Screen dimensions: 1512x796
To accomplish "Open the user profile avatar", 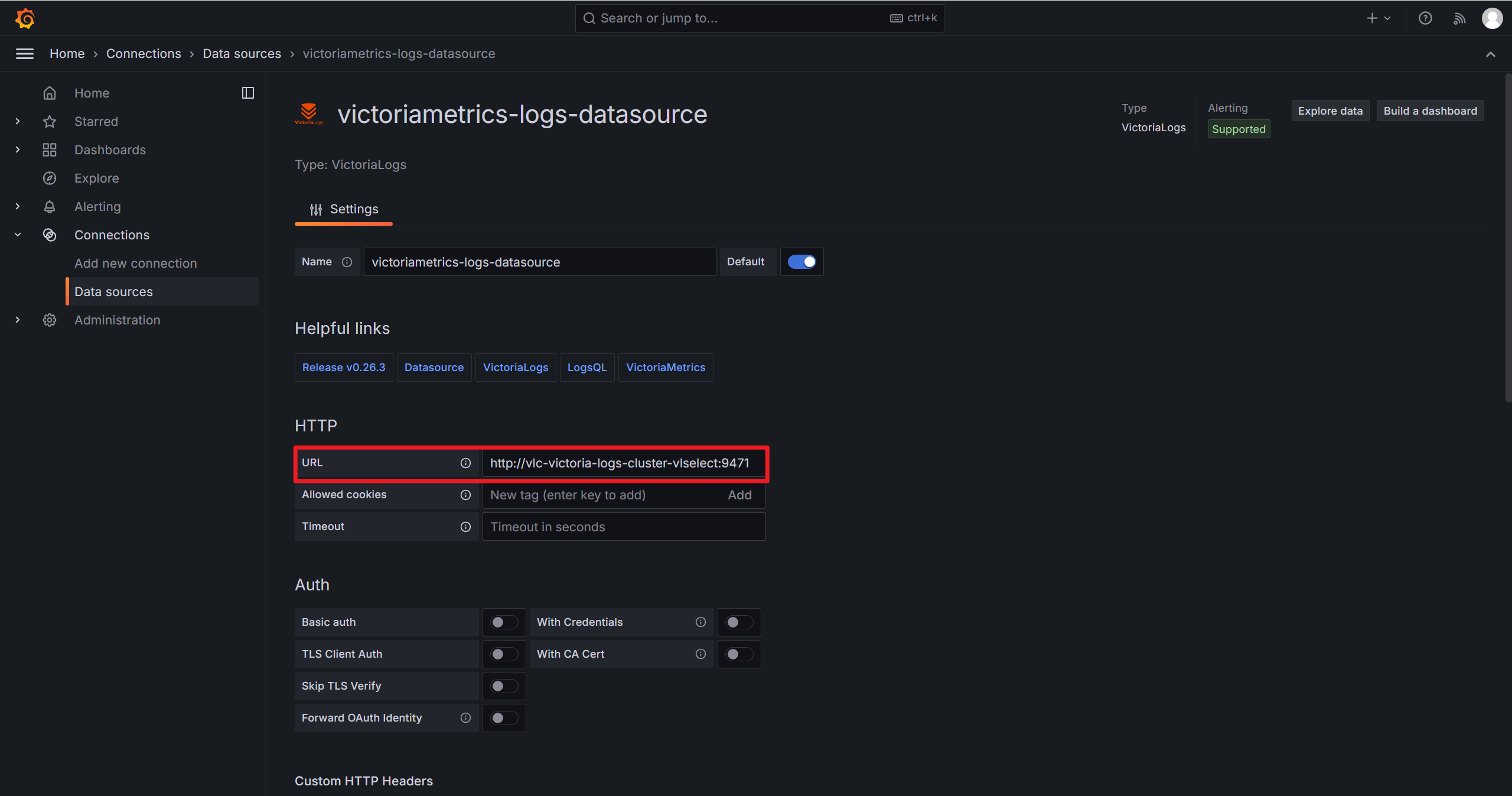I will (x=1492, y=18).
